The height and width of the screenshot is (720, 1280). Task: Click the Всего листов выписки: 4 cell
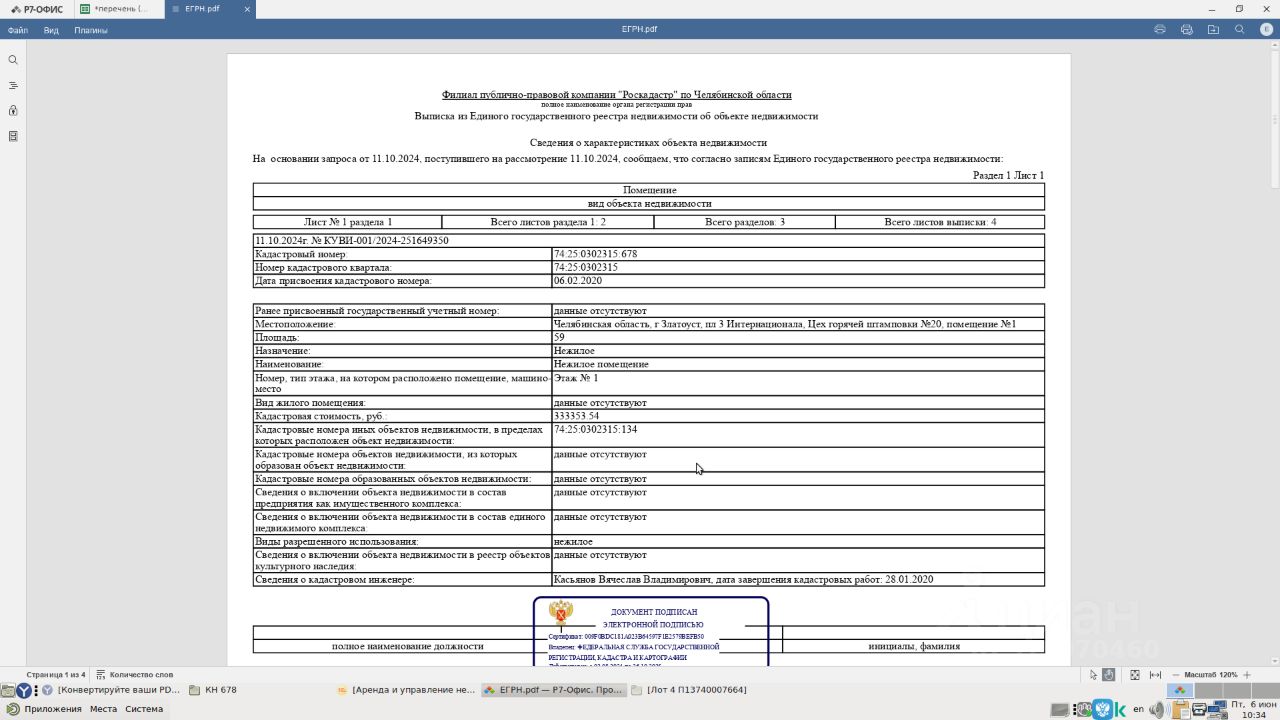click(940, 222)
